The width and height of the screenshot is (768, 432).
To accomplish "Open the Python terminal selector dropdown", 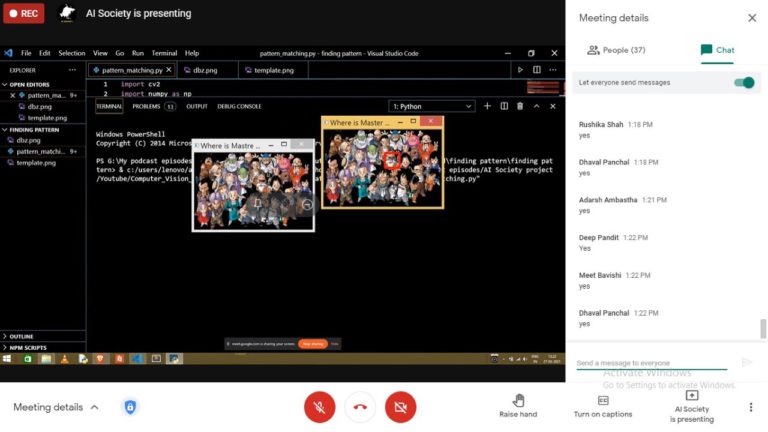I will point(432,106).
